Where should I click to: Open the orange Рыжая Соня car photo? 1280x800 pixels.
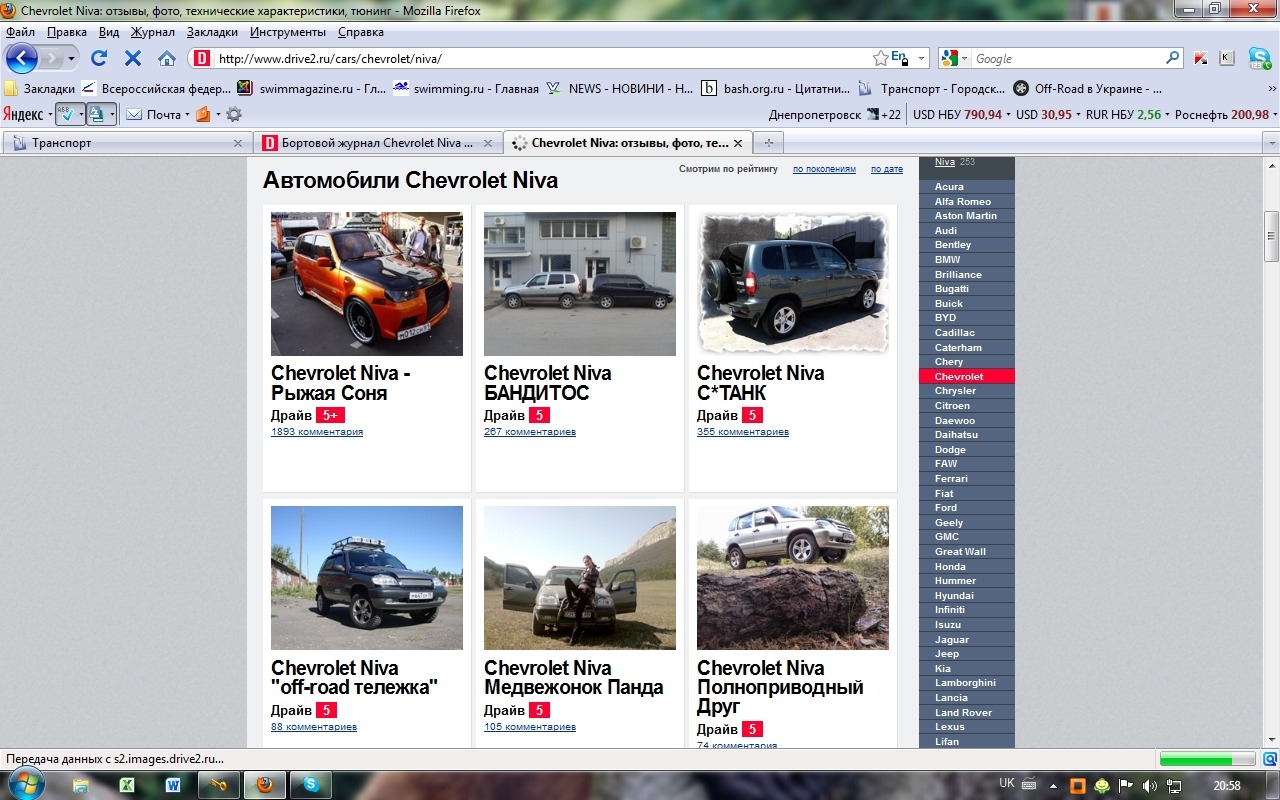pyautogui.click(x=367, y=284)
